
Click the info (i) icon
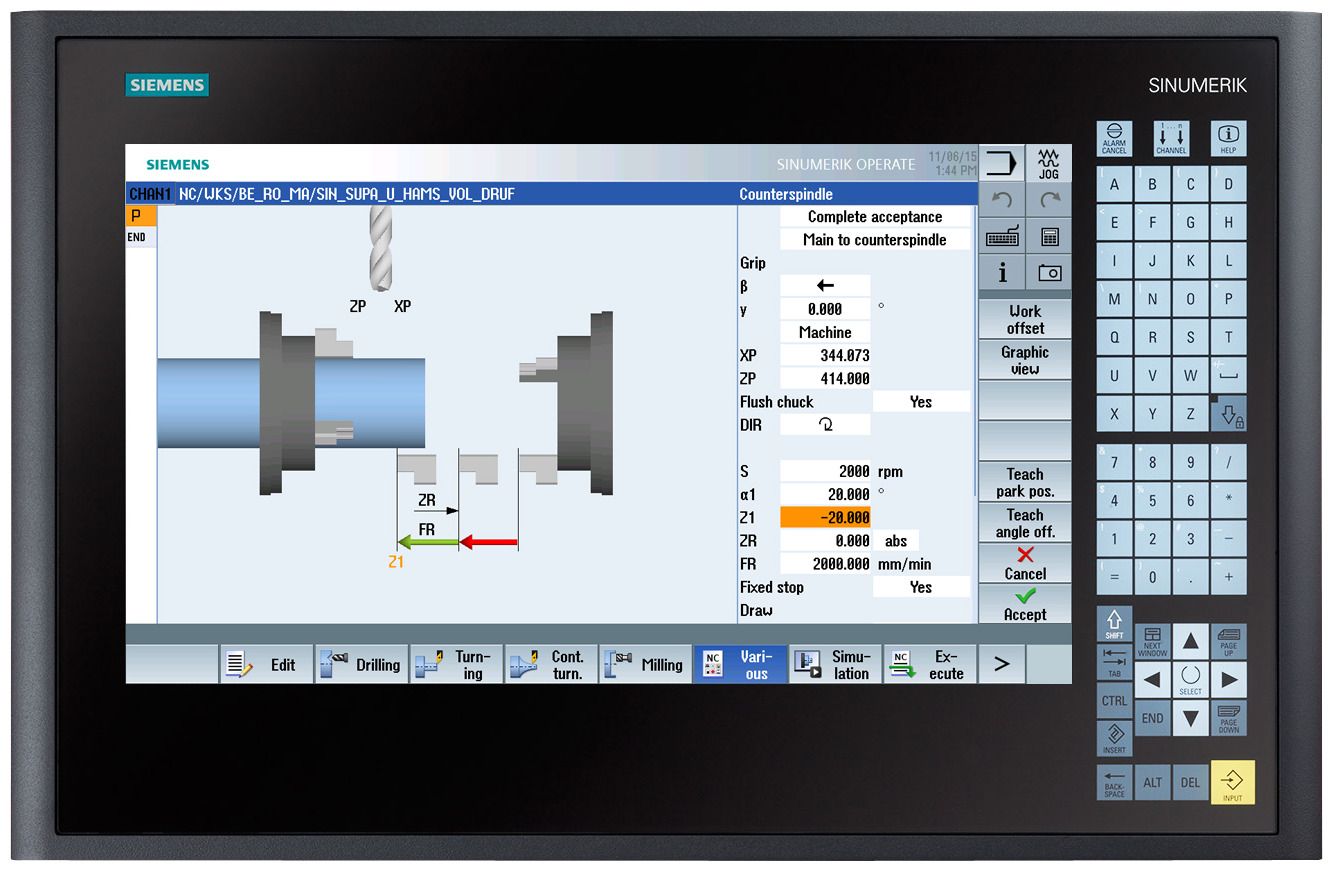1002,271
